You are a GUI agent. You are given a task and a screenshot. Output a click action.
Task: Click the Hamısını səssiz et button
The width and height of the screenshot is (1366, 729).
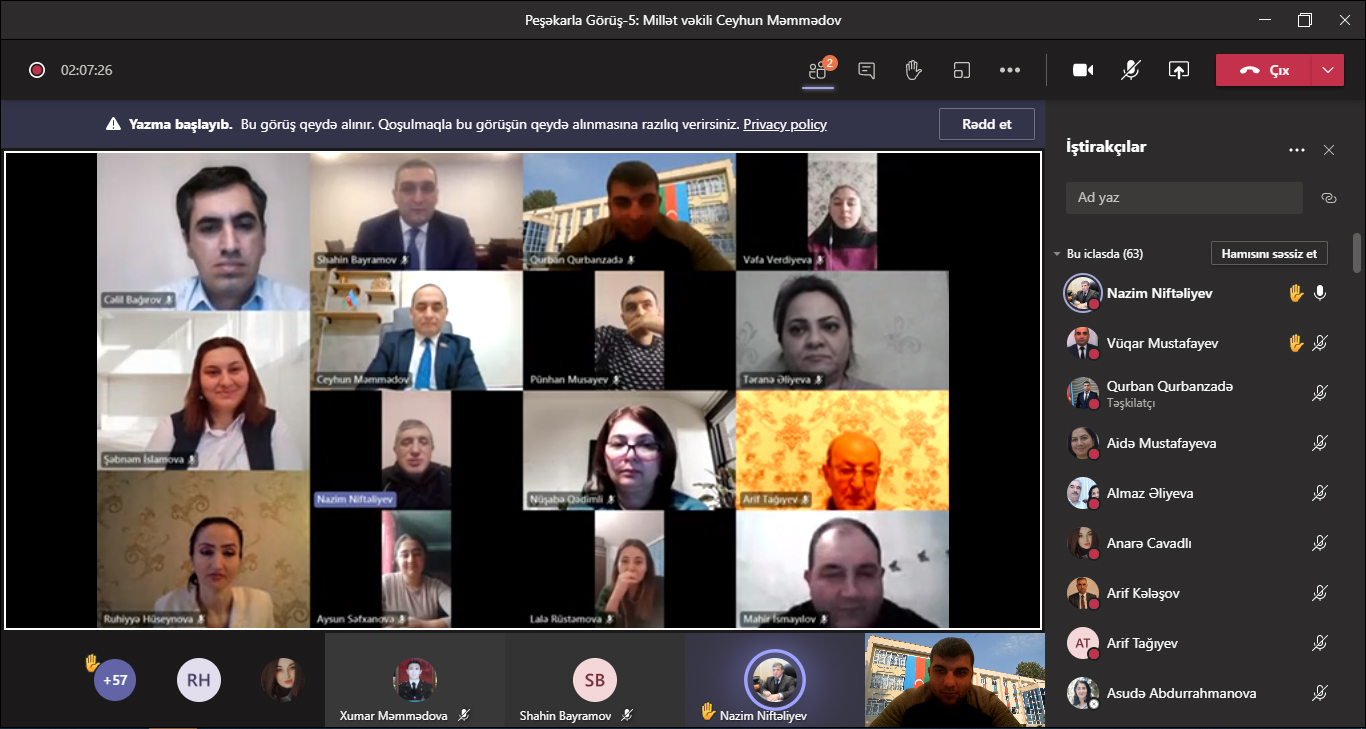1269,254
